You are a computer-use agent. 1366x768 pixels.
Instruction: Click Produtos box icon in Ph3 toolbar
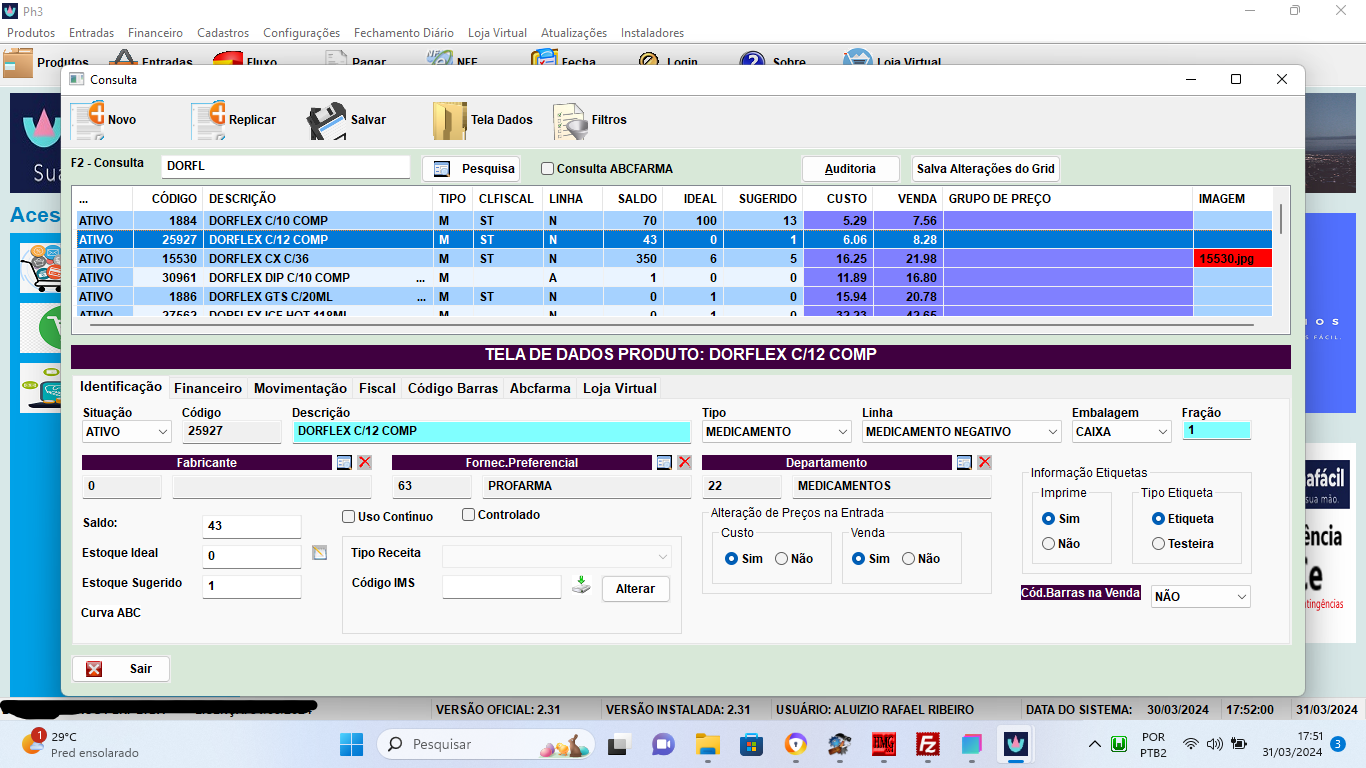coord(18,62)
